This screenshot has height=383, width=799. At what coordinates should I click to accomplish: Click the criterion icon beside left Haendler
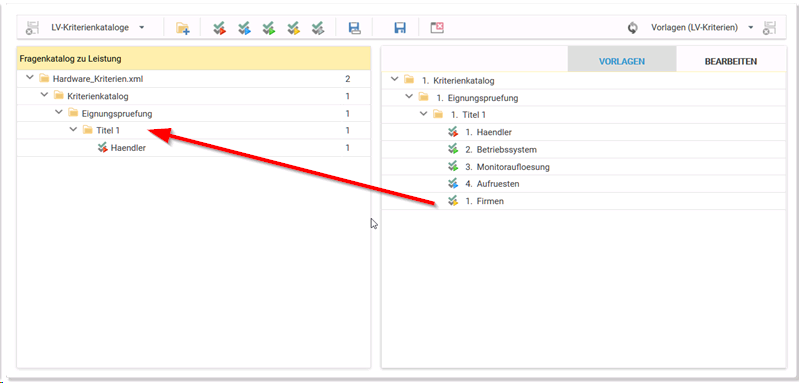[102, 148]
